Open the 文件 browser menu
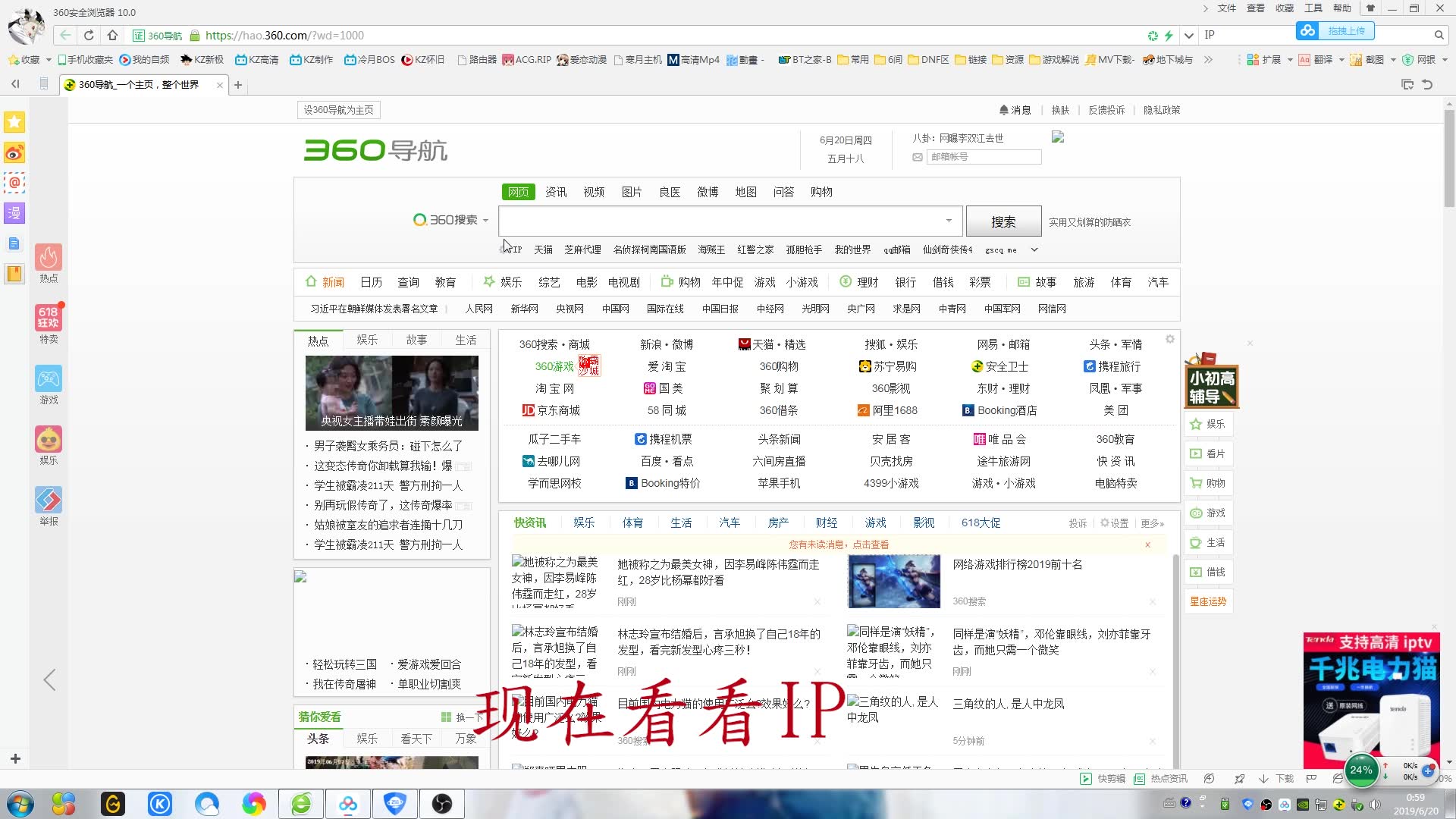The width and height of the screenshot is (1456, 819). click(x=1227, y=8)
